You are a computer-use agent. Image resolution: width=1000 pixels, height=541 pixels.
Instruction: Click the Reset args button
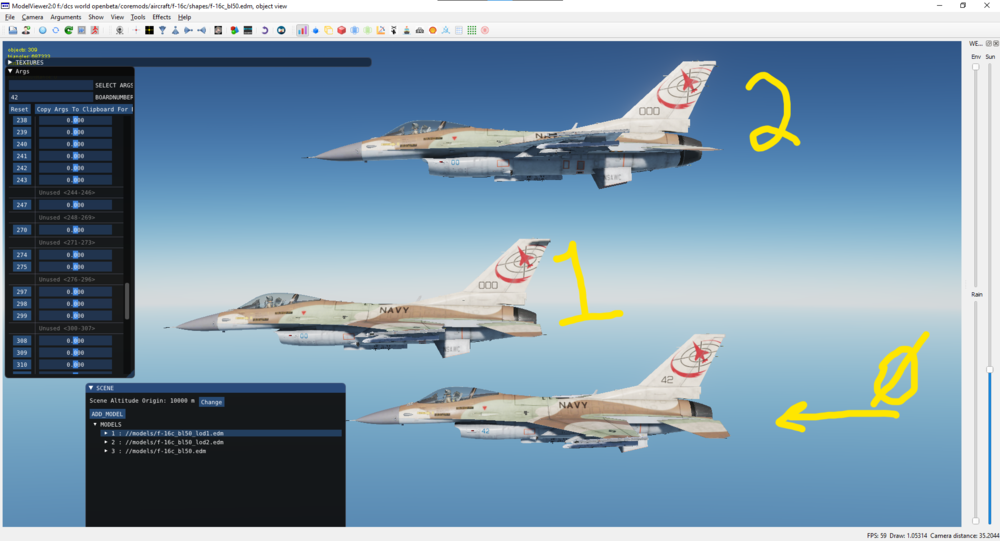(x=19, y=109)
